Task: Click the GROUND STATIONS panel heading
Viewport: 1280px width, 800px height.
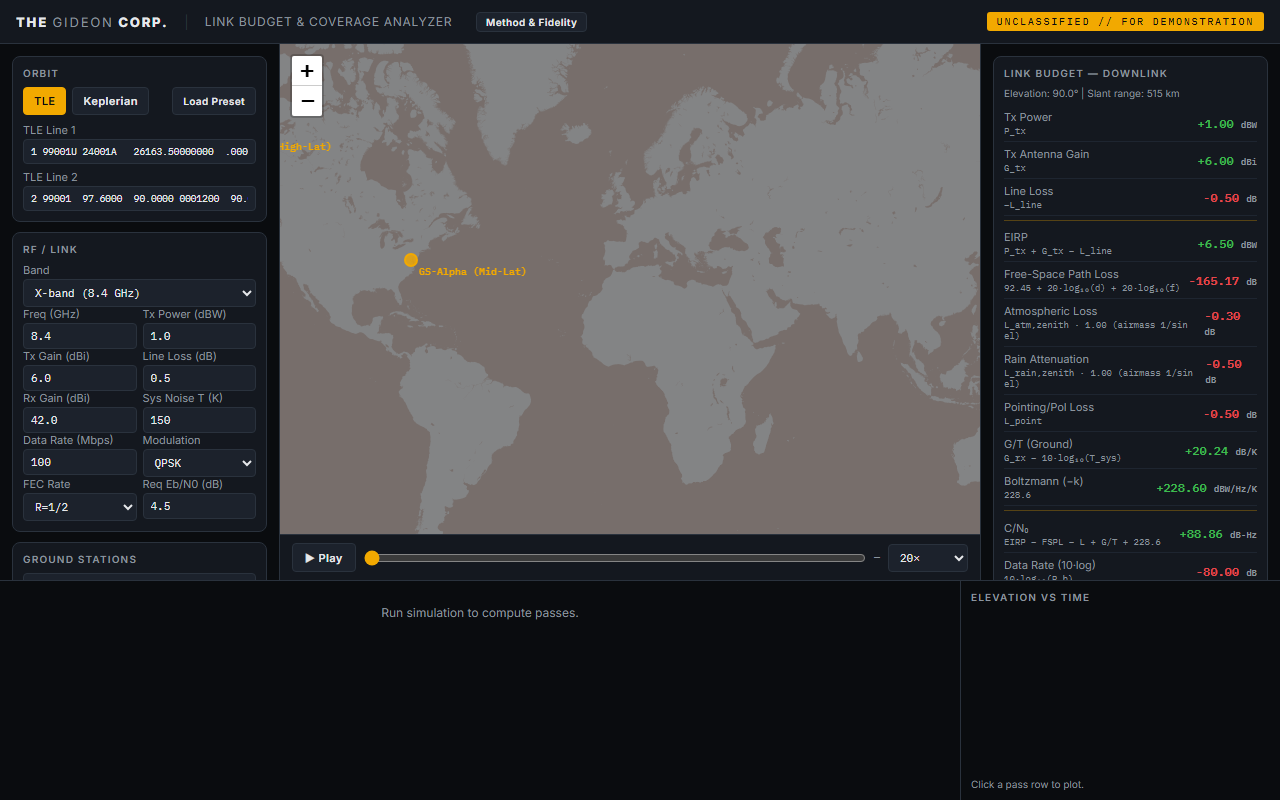Action: [80, 559]
